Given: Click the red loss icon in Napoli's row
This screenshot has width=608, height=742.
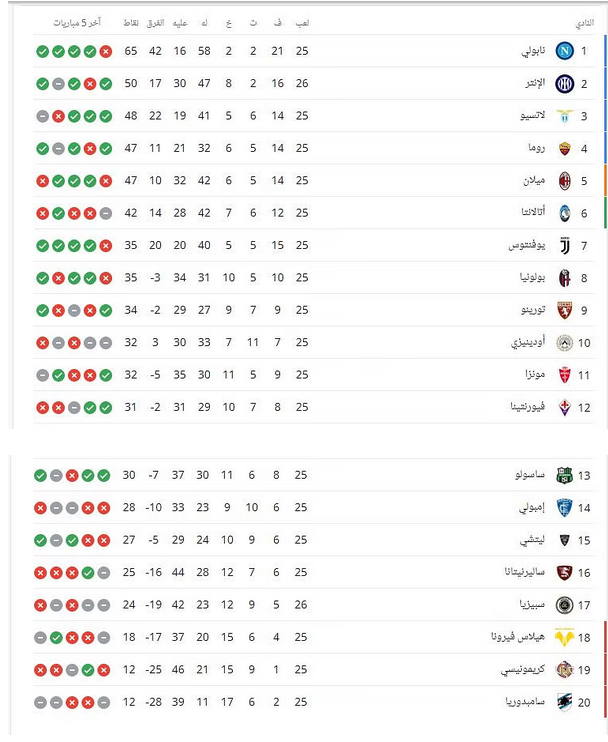Looking at the screenshot, I should 106,51.
